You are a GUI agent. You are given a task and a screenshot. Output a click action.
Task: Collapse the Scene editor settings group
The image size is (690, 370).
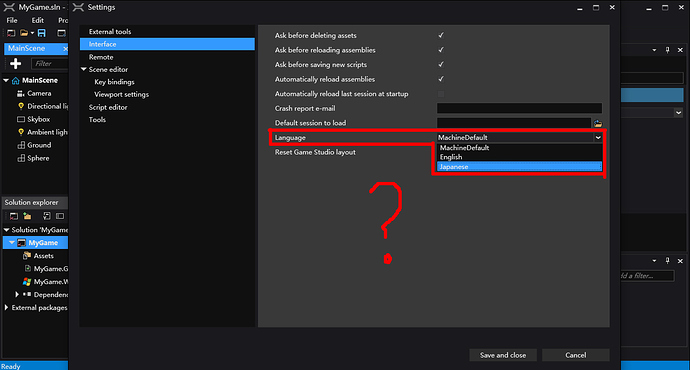[84, 70]
